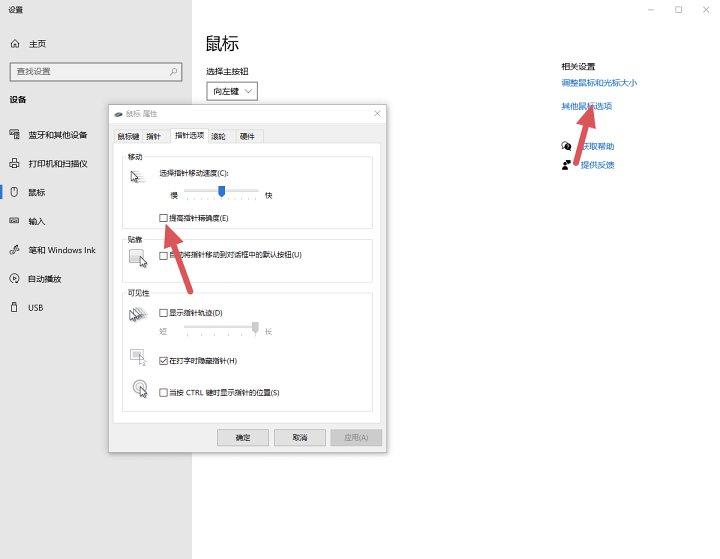Viewport: 720px width, 559px height.
Task: Click the 取消 button
Action: tap(300, 438)
